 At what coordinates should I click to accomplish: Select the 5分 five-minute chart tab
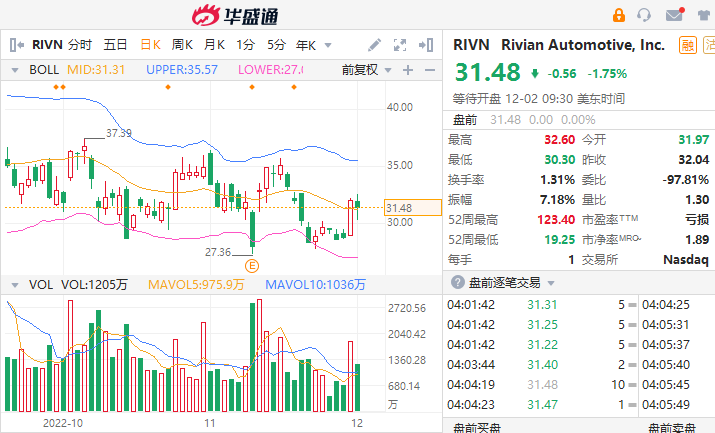(276, 45)
